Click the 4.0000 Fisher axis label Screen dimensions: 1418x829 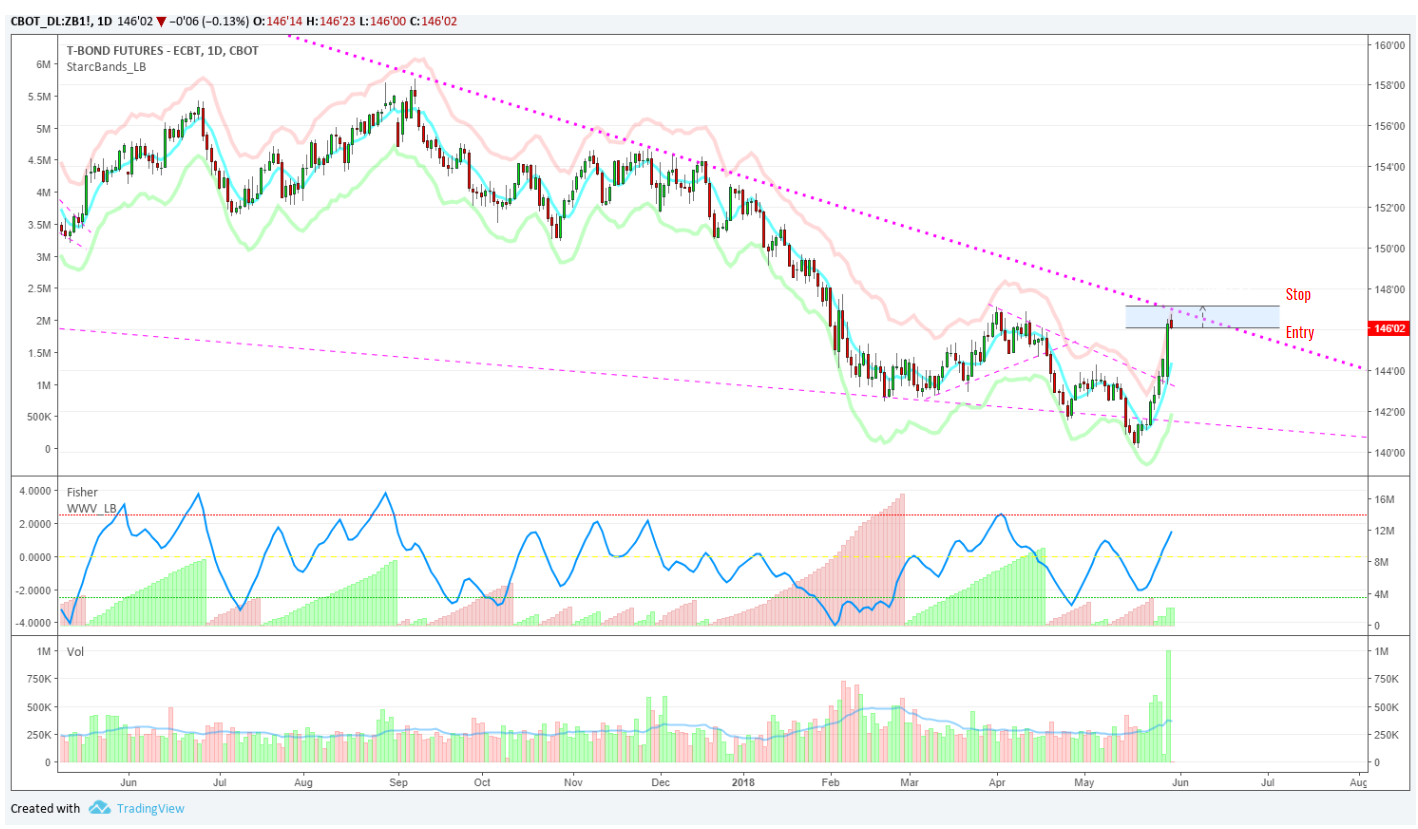click(33, 491)
